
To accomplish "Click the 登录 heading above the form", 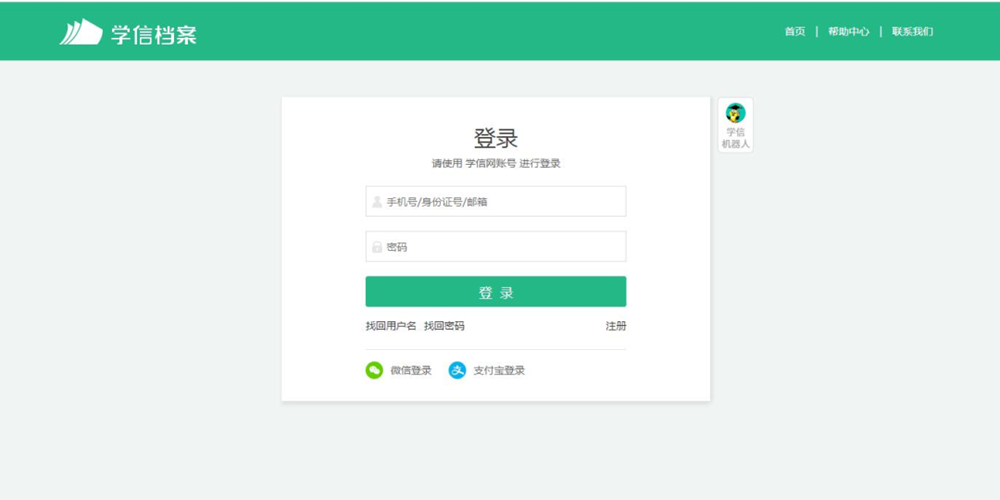I will (496, 139).
